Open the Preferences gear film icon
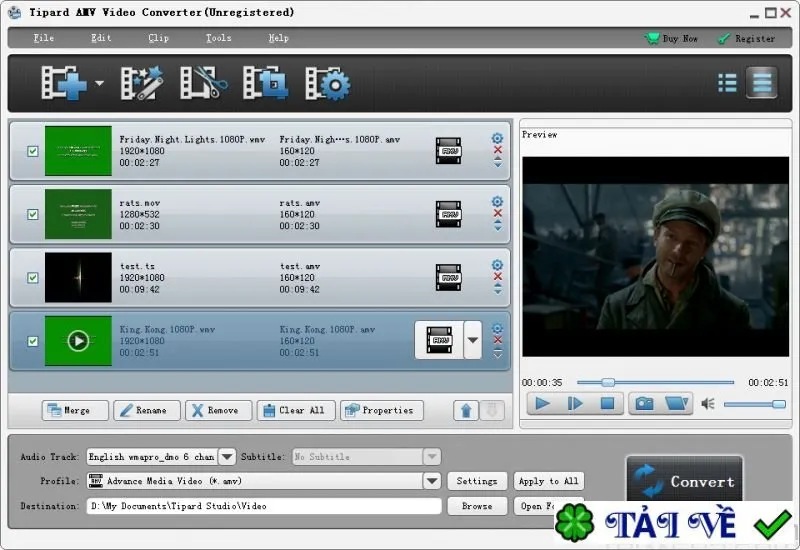 (x=328, y=83)
